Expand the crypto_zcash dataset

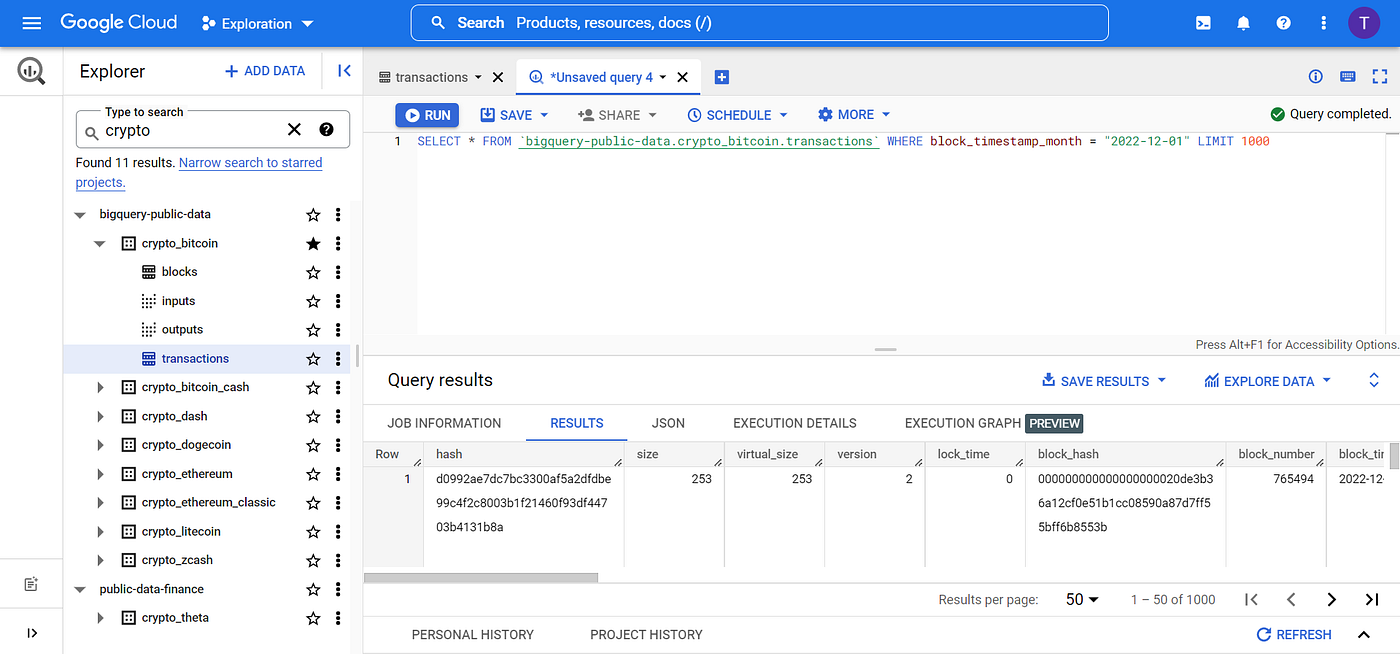pyautogui.click(x=100, y=560)
